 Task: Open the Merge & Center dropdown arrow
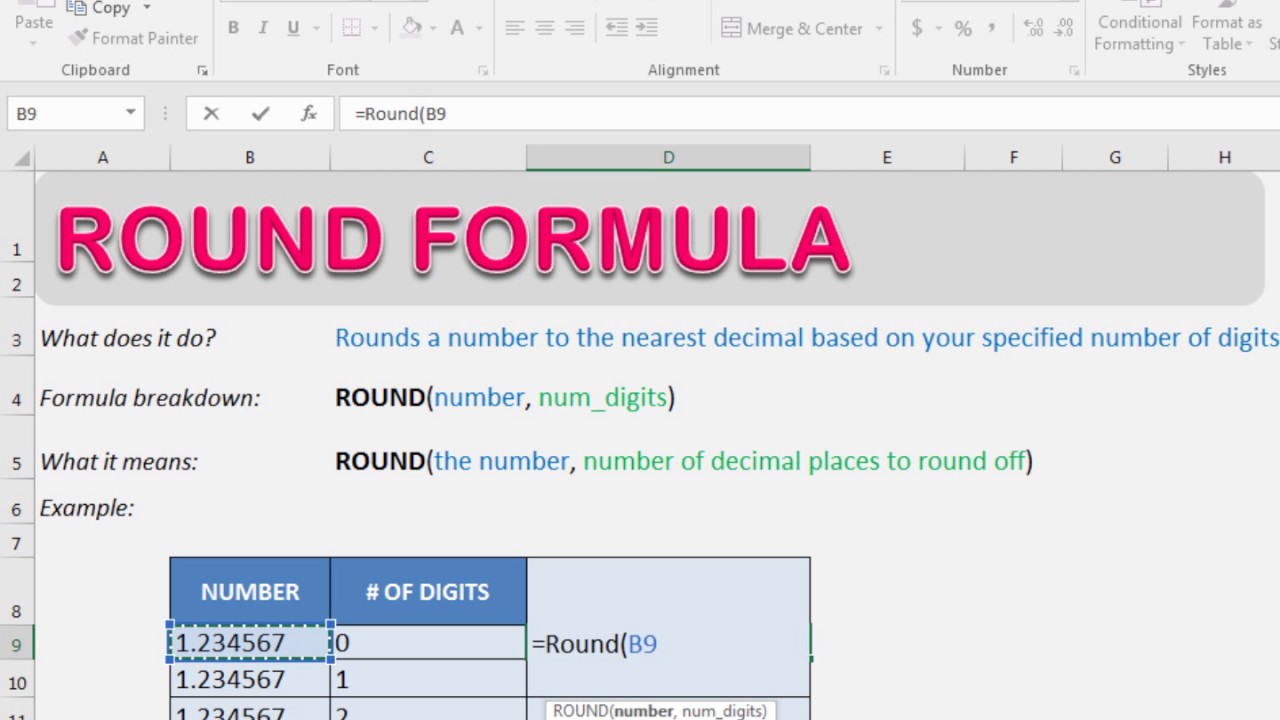click(879, 29)
